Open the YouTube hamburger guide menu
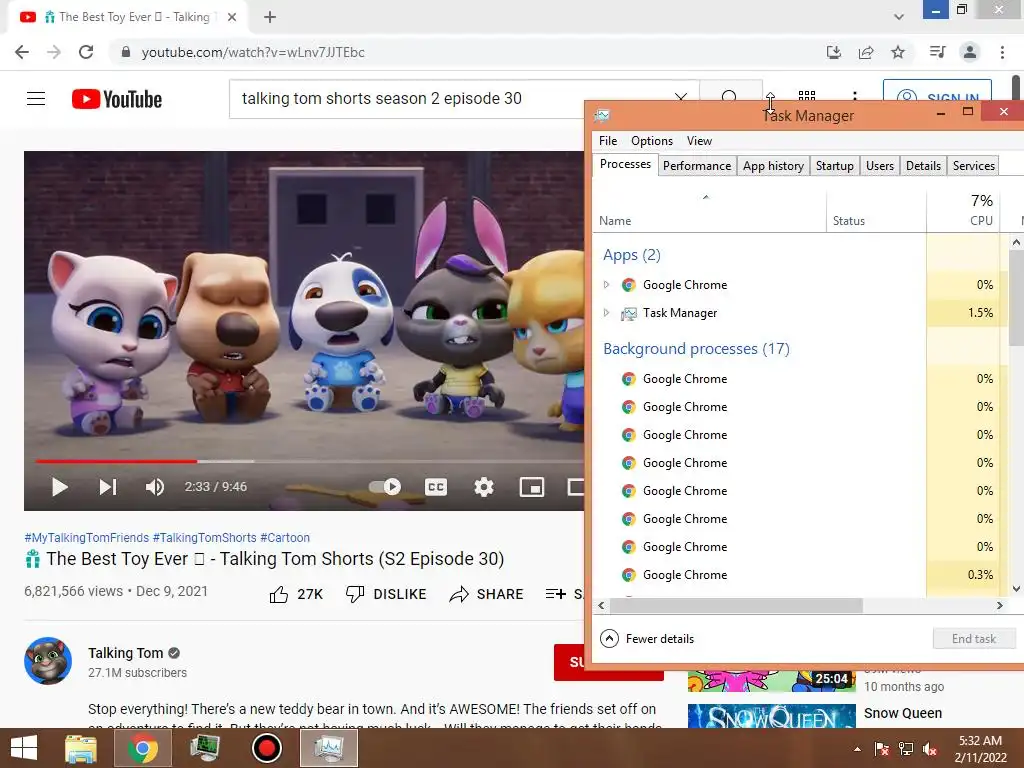 (36, 99)
